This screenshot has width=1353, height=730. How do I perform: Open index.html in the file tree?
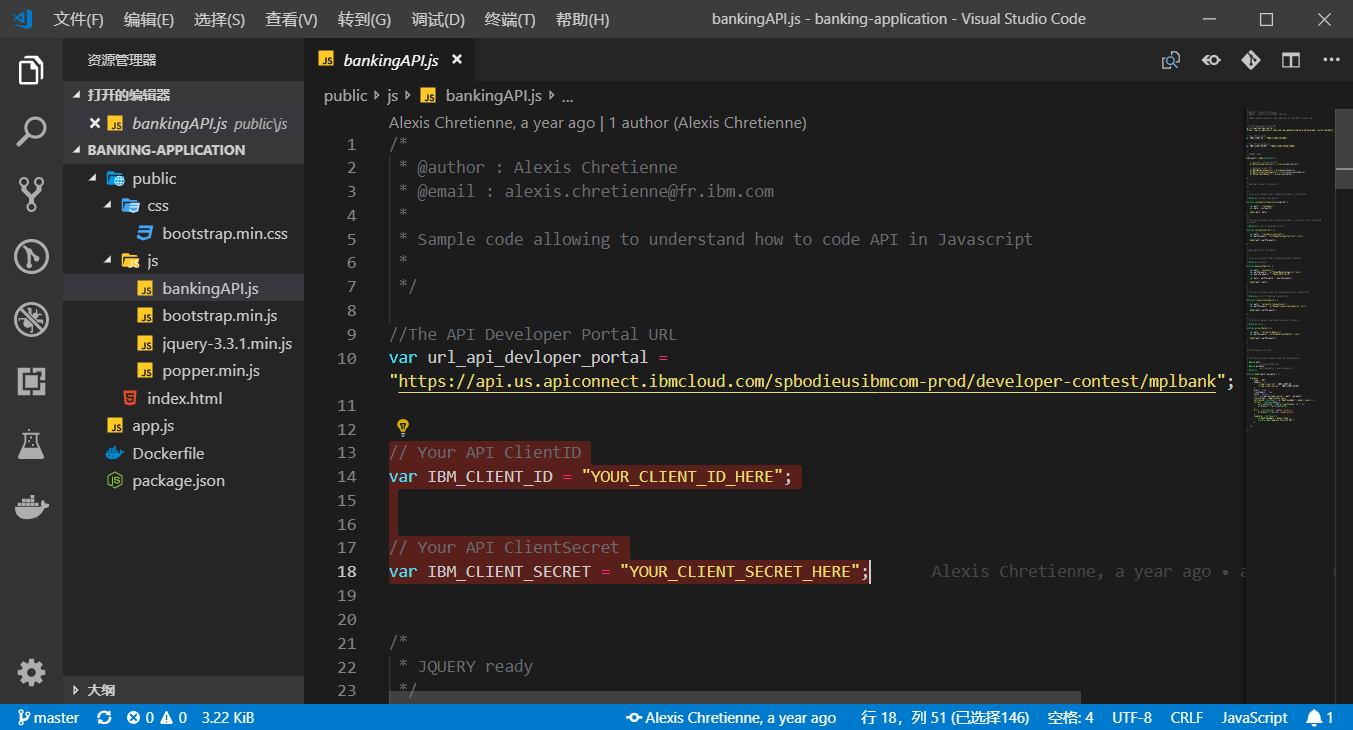[x=183, y=398]
